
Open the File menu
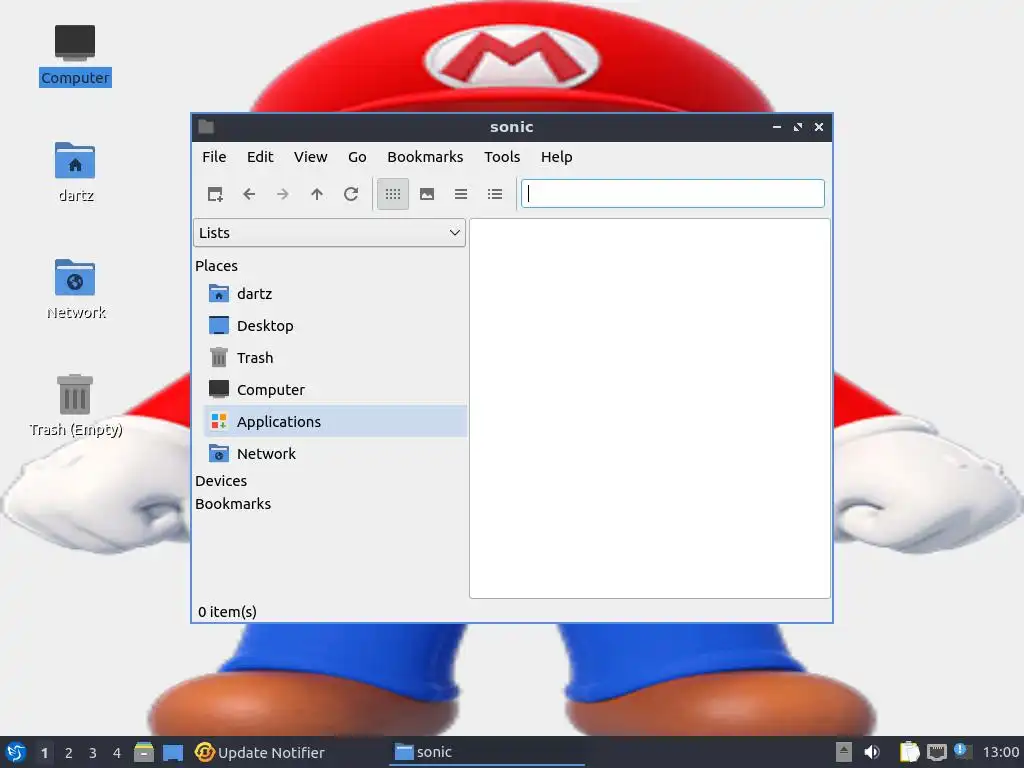[x=214, y=157]
